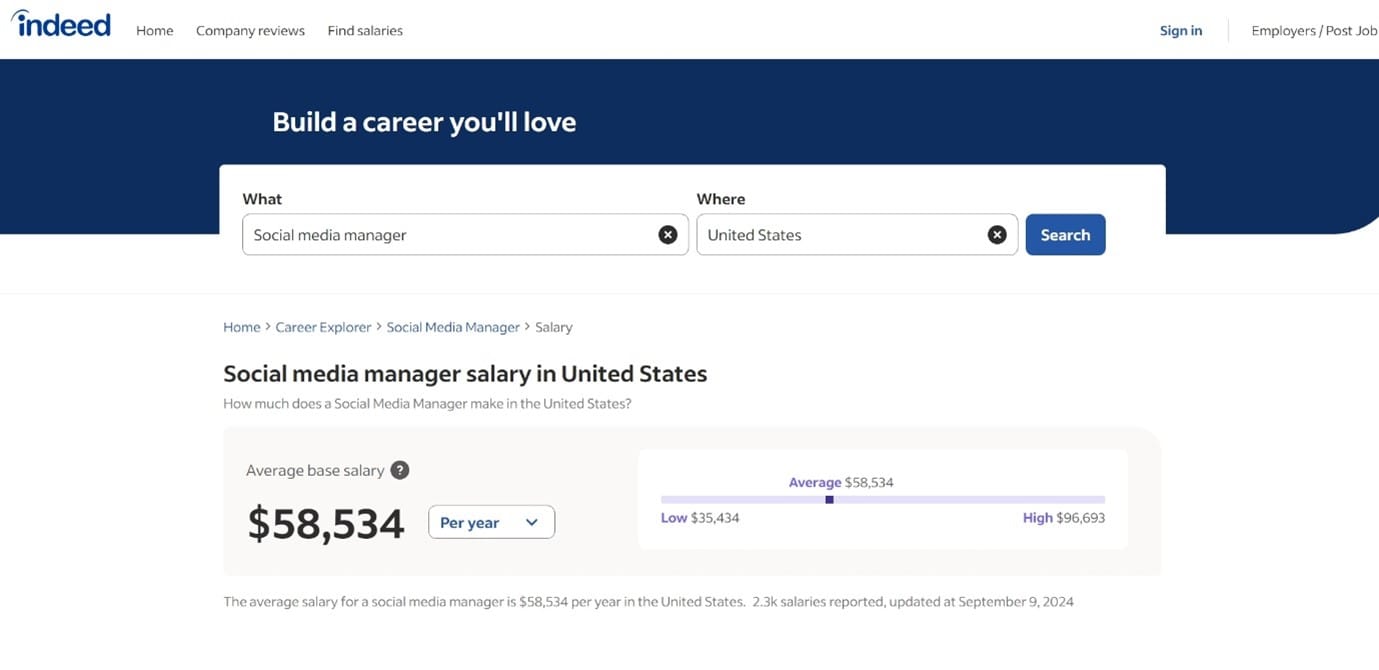Expand the Per year pay period dropdown
Screen dimensions: 1379x670
(491, 522)
